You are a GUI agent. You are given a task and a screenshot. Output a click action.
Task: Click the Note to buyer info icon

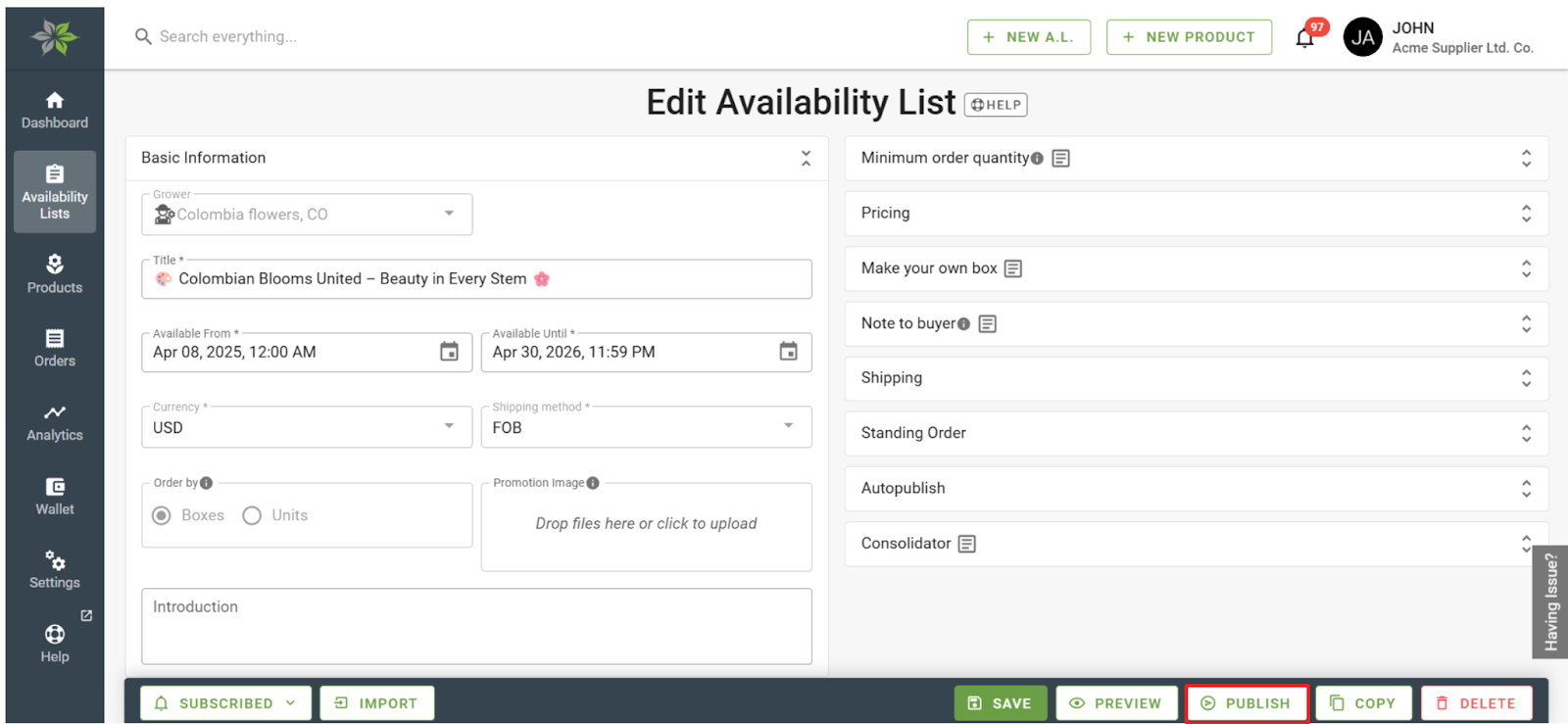tap(963, 324)
